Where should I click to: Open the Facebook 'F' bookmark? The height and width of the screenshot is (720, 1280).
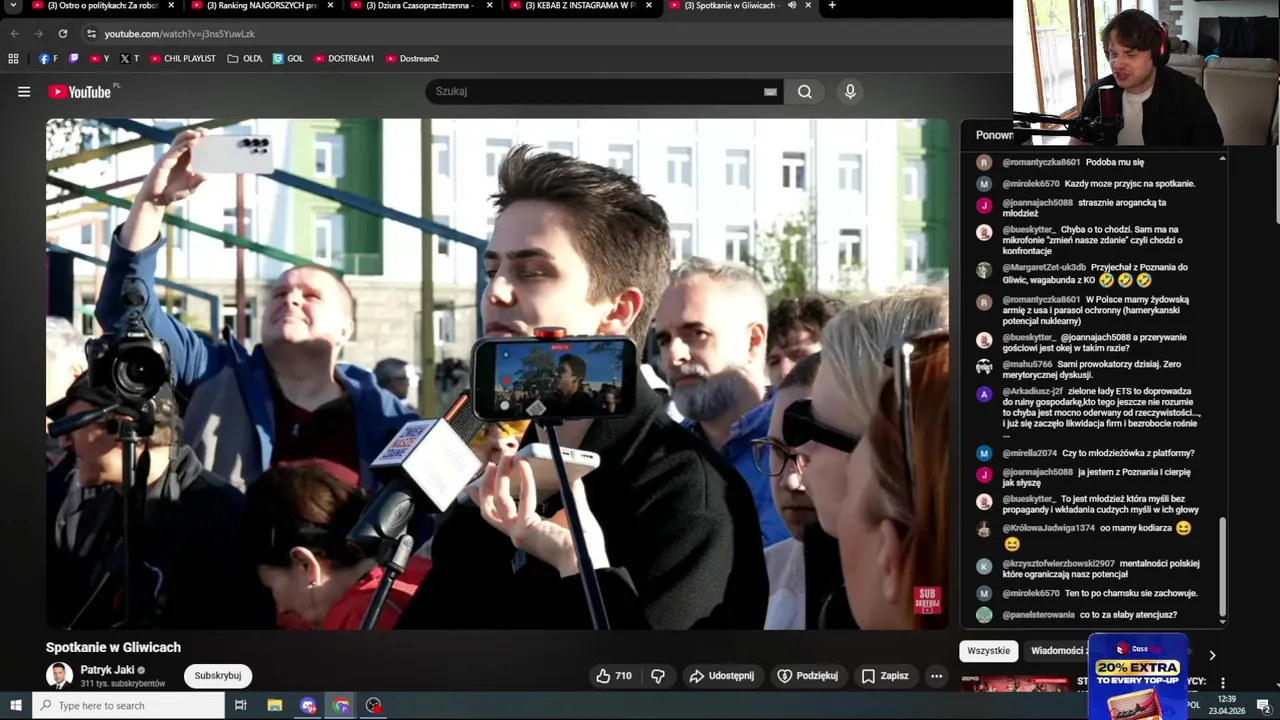click(x=48, y=59)
